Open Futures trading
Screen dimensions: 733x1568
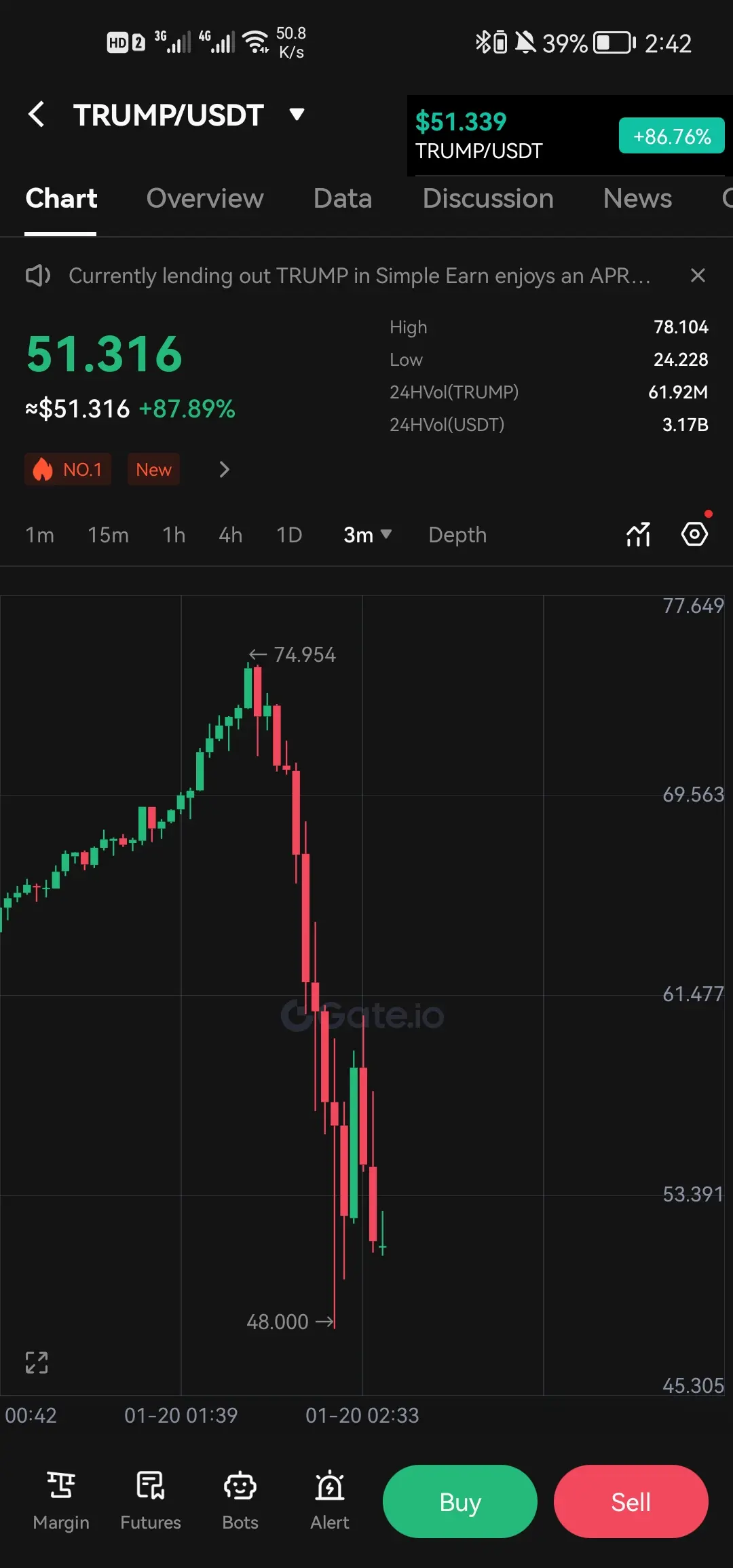pos(151,1501)
